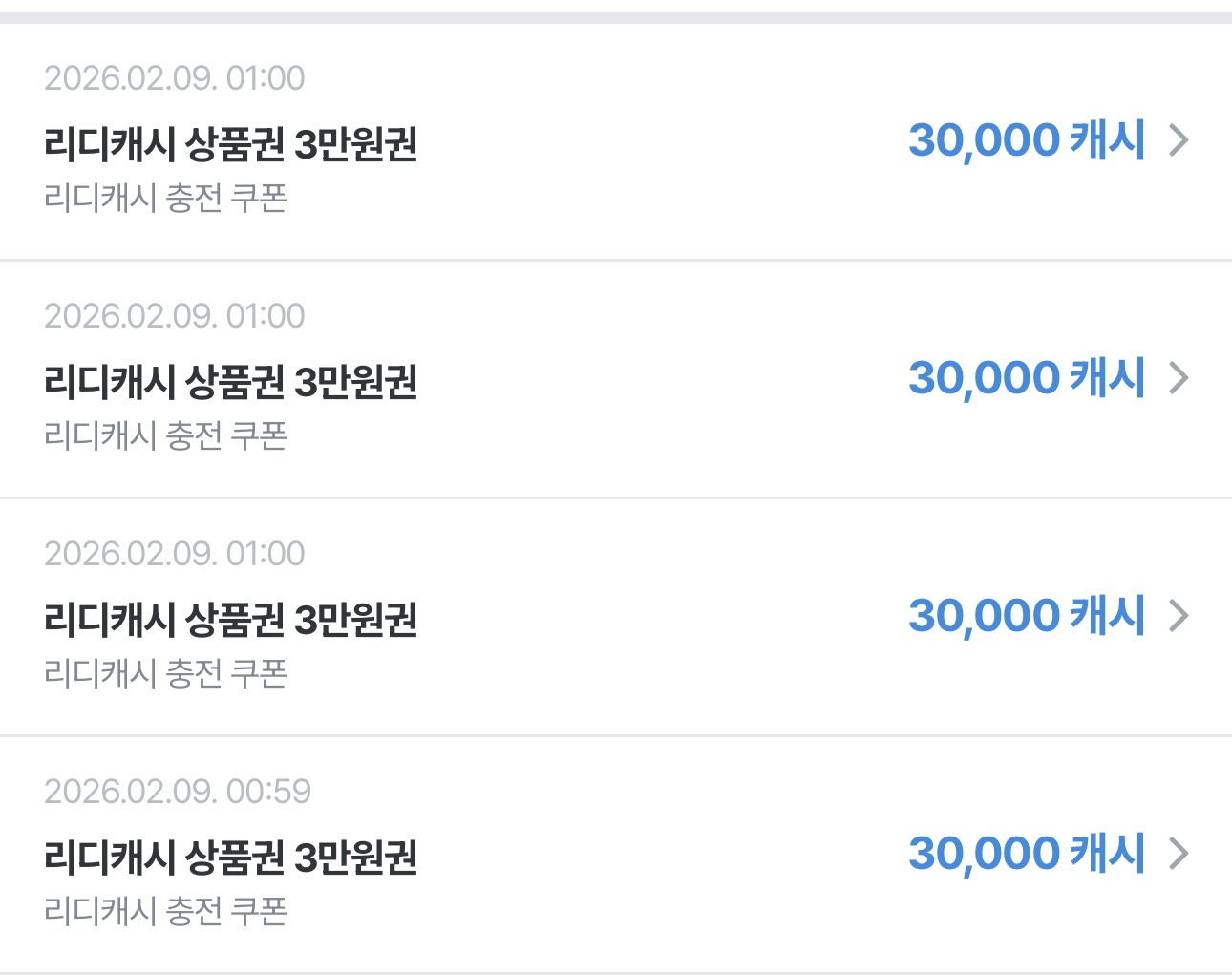Open the first 리디캐시 상품권 3만원권 title
Image resolution: width=1232 pixels, height=975 pixels.
coord(231,144)
